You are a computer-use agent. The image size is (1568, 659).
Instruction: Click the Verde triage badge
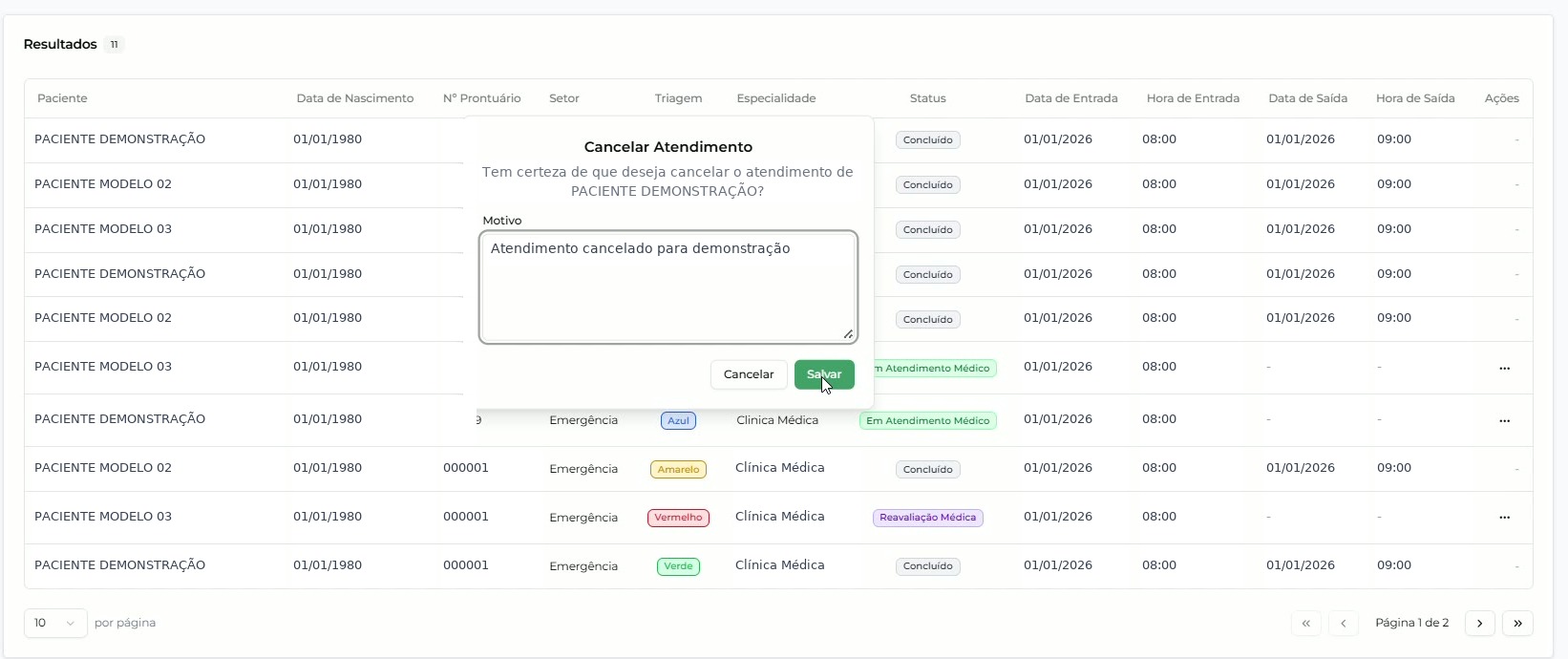coord(678,566)
